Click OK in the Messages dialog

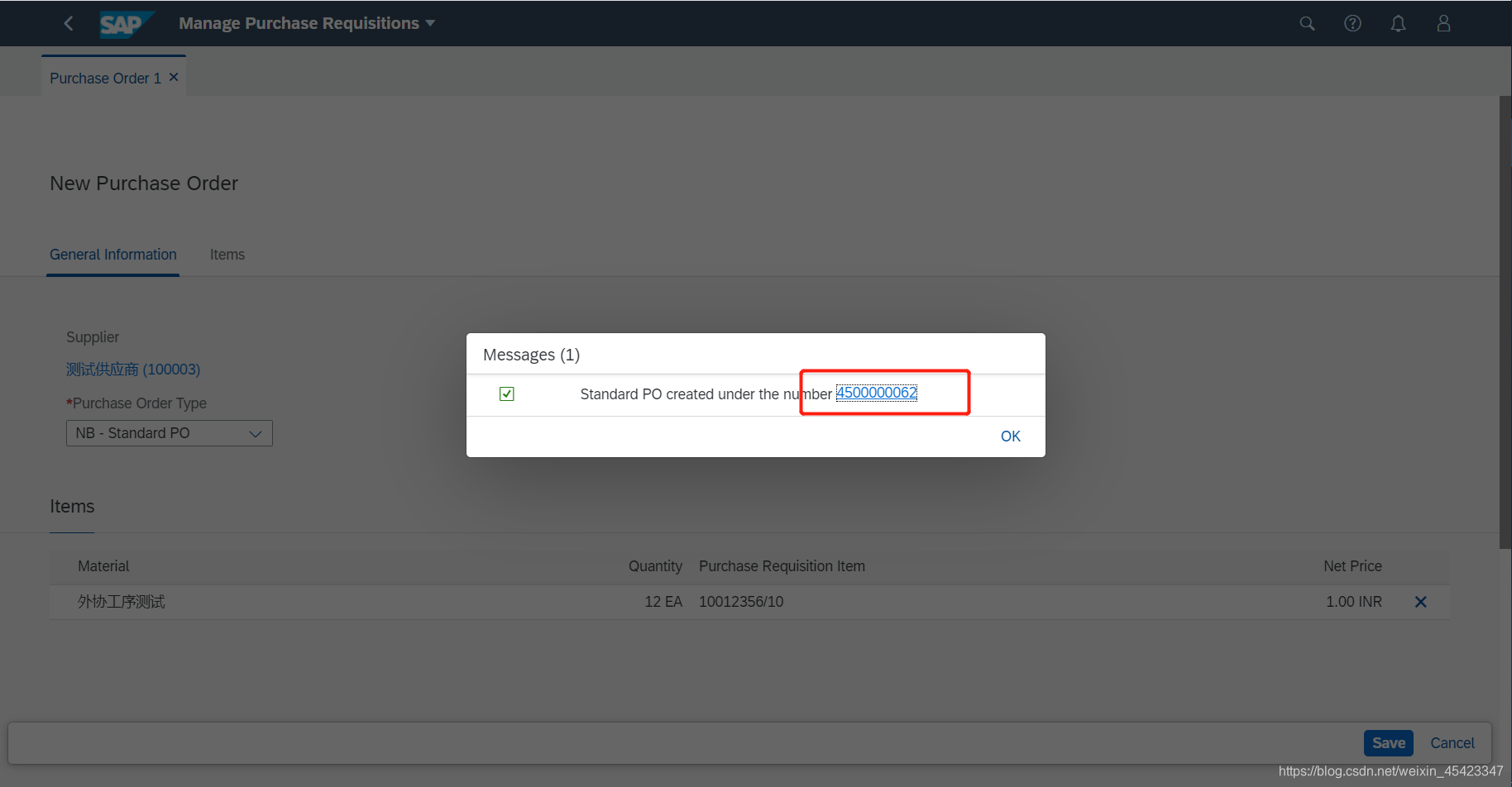coord(1011,436)
